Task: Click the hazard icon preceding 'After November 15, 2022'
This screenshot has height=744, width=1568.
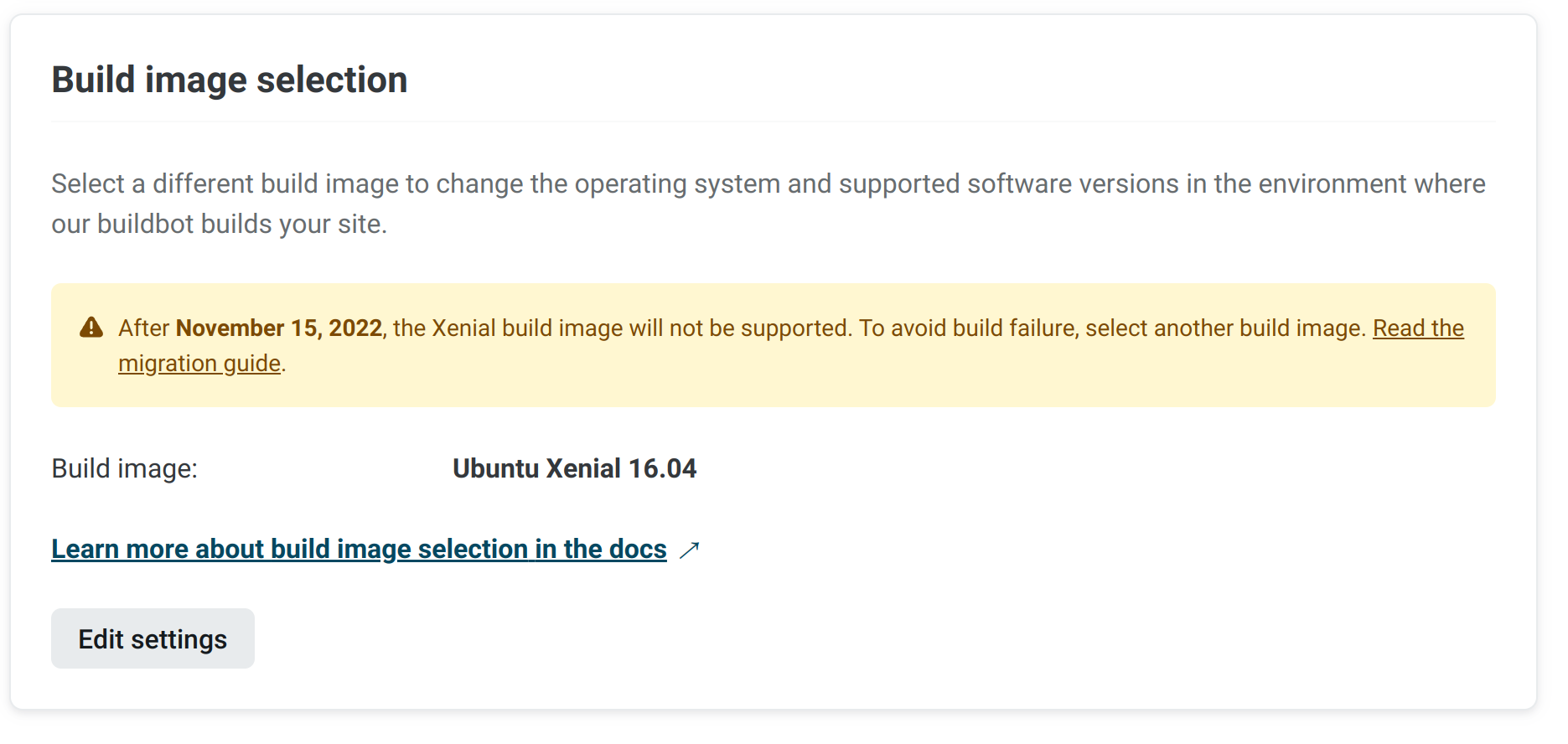Action: [x=91, y=327]
